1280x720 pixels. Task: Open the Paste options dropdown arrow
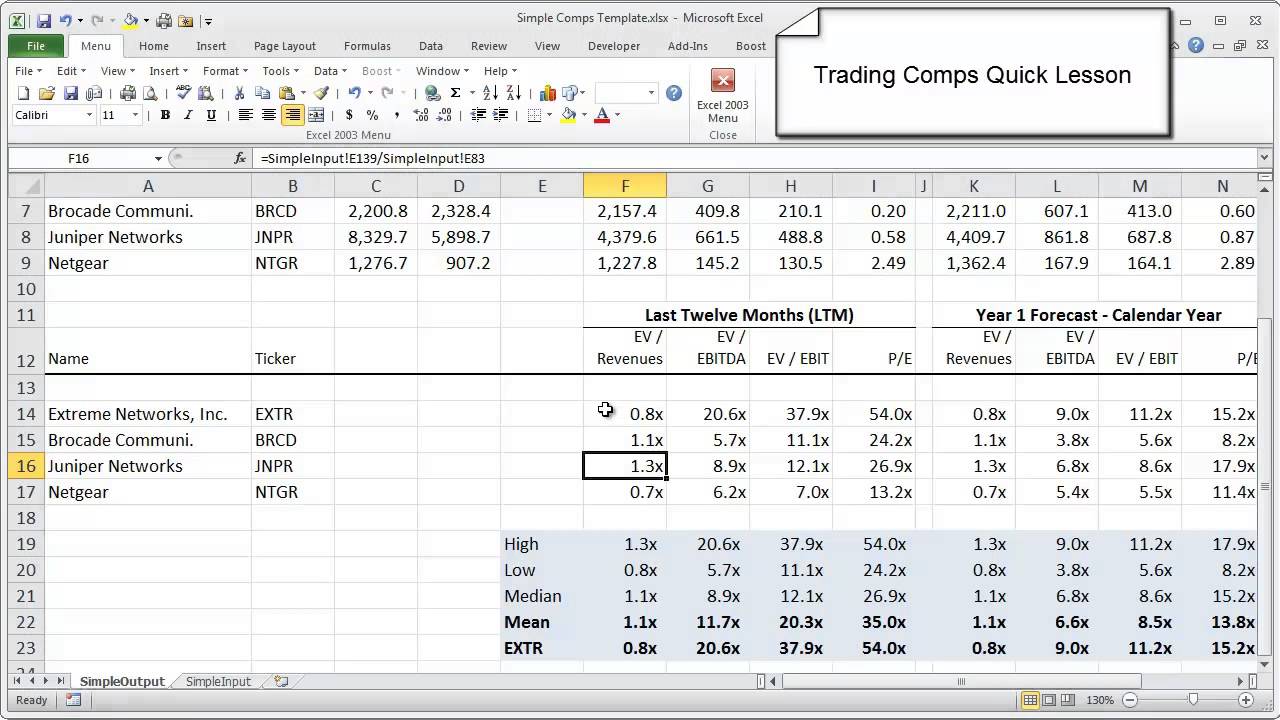302,93
